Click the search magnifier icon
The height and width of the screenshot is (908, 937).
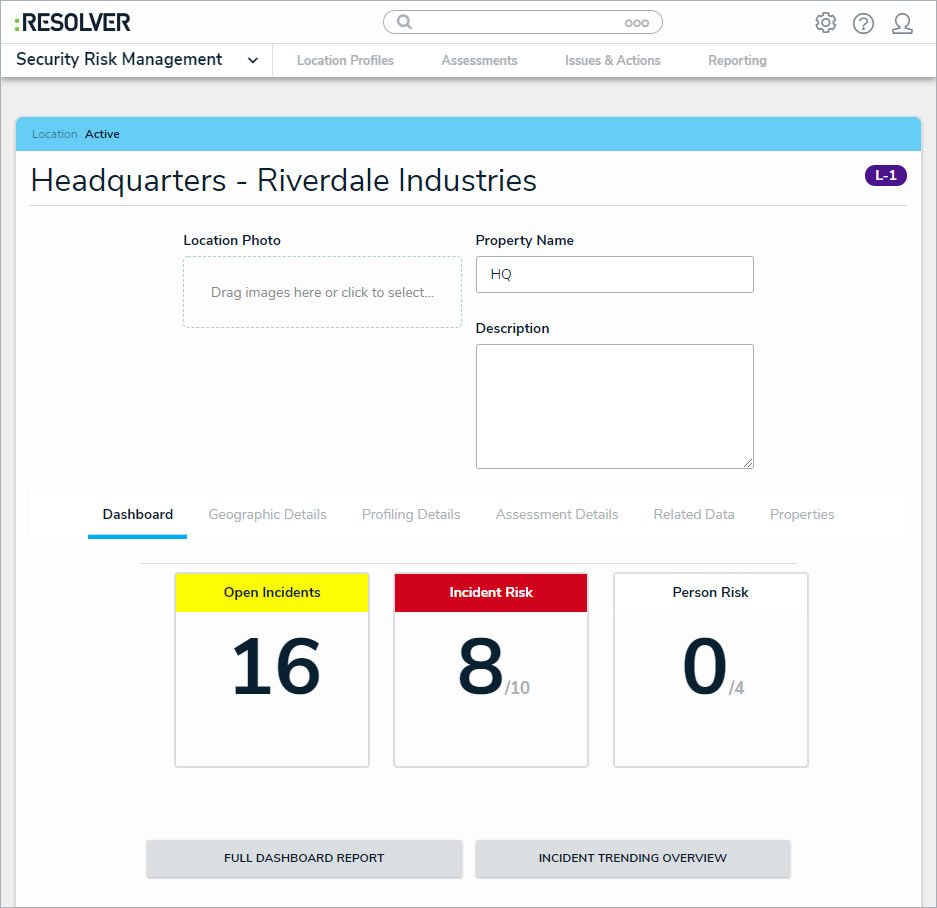click(x=404, y=22)
